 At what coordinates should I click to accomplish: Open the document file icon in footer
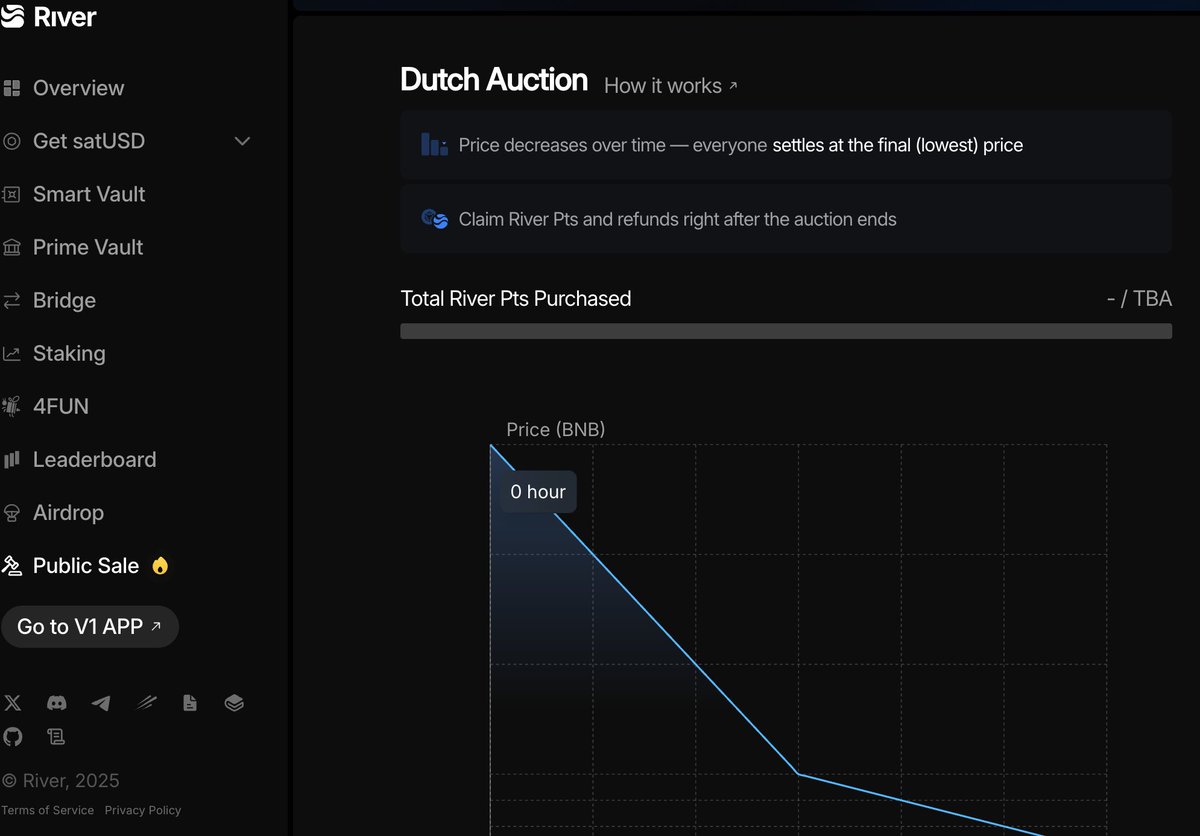pos(190,703)
